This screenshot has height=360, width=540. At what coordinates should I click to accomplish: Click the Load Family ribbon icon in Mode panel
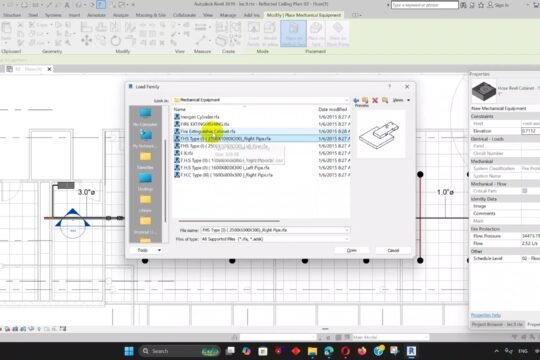pyautogui.click(x=254, y=34)
